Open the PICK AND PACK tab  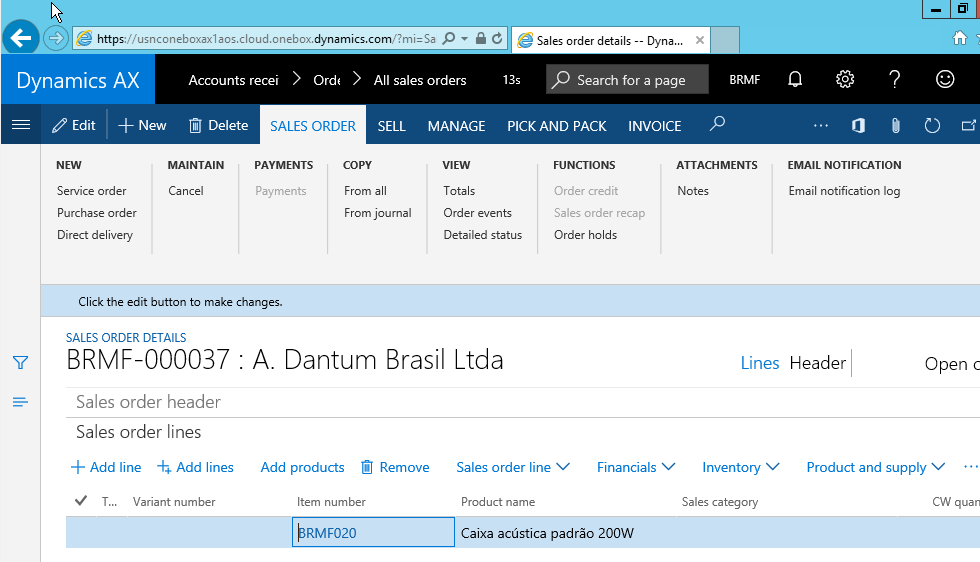556,126
